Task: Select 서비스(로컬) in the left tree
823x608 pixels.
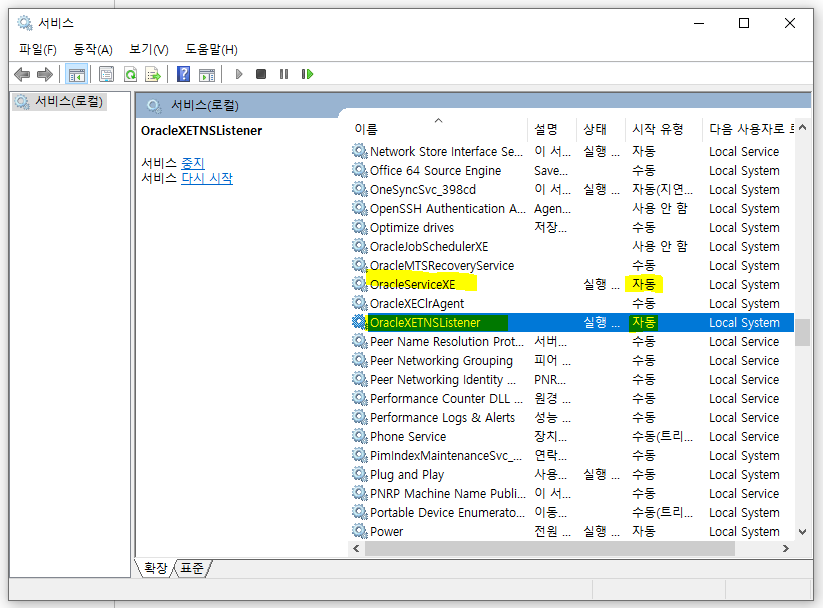Action: 60,101
